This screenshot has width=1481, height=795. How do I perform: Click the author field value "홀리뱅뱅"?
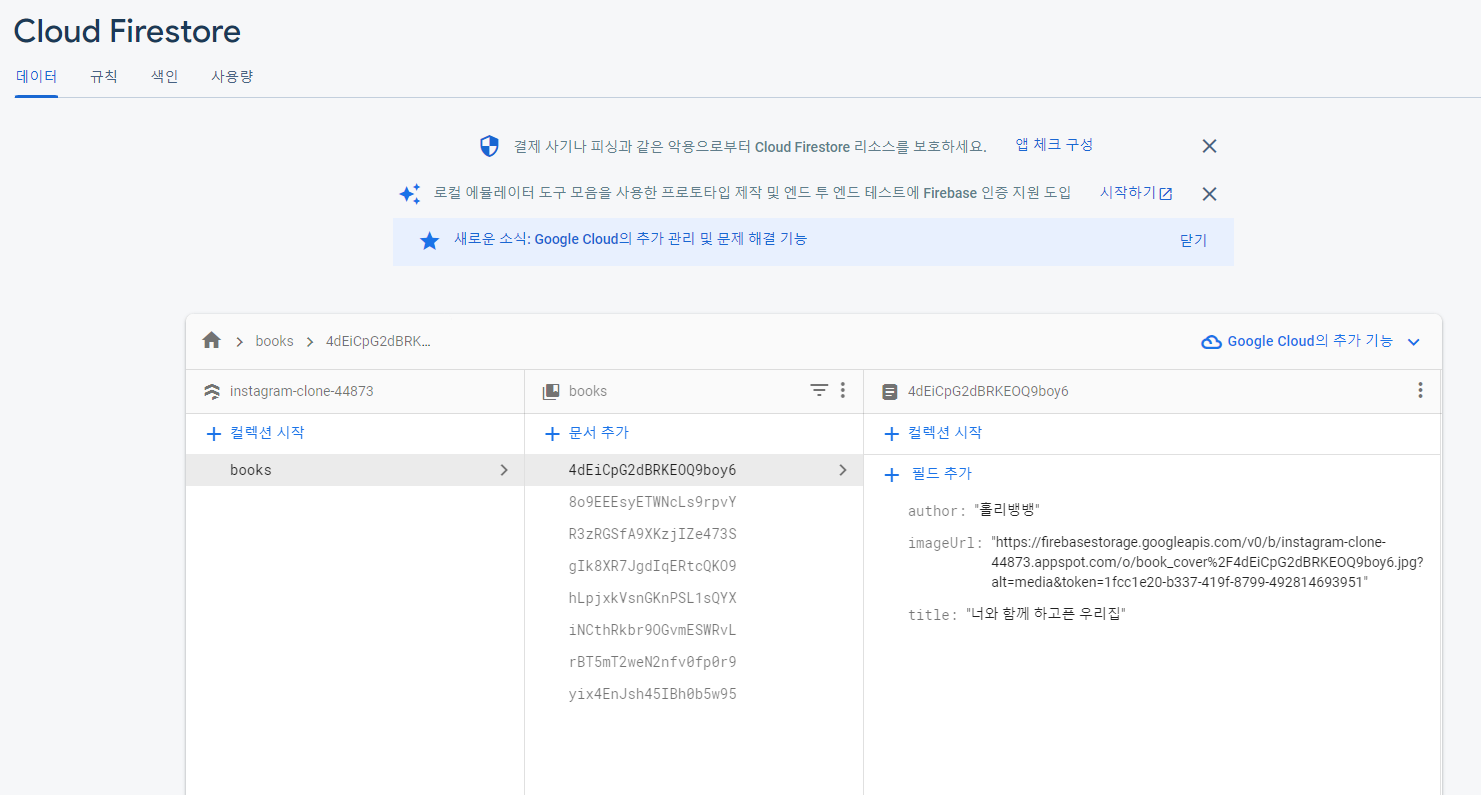coord(1007,510)
